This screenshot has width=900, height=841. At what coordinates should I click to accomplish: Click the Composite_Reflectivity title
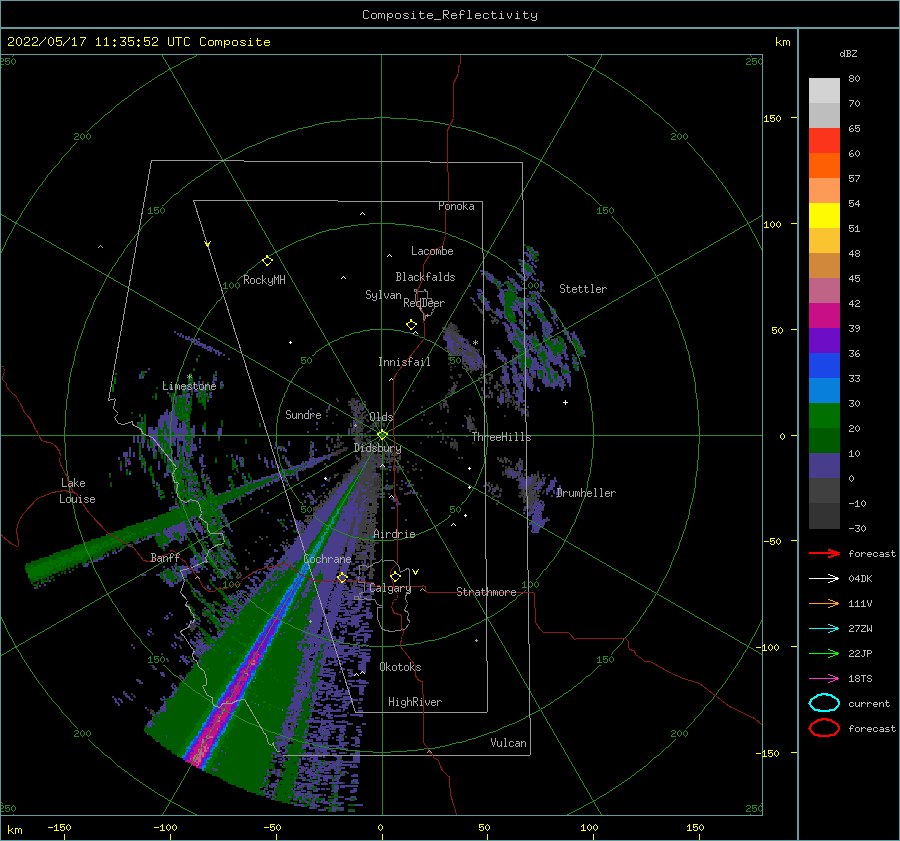pyautogui.click(x=450, y=15)
